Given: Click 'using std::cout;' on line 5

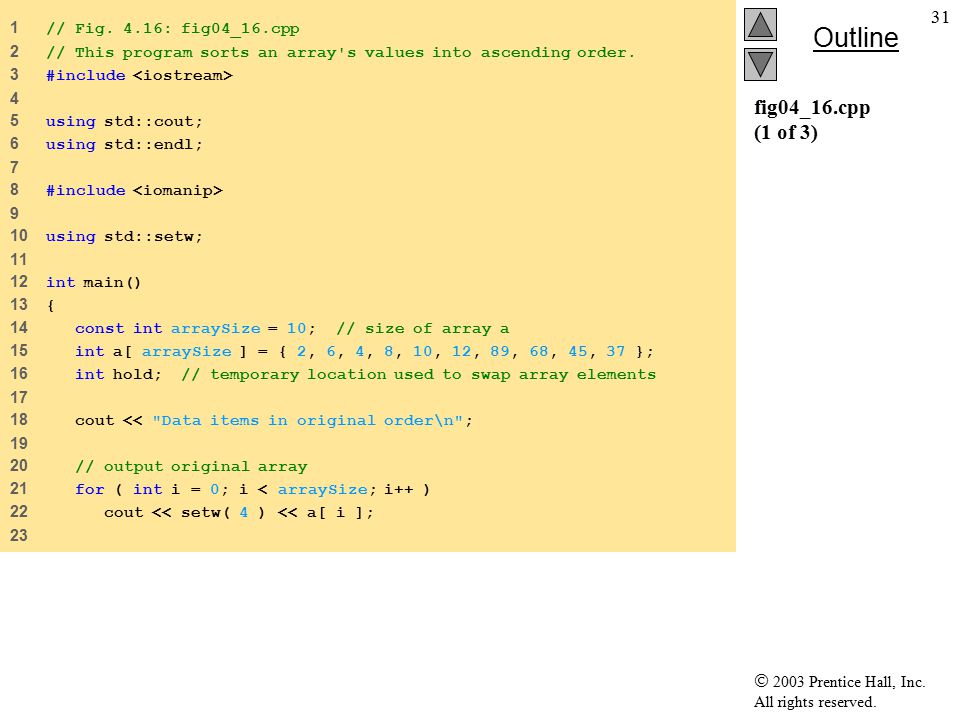Looking at the screenshot, I should click(124, 121).
